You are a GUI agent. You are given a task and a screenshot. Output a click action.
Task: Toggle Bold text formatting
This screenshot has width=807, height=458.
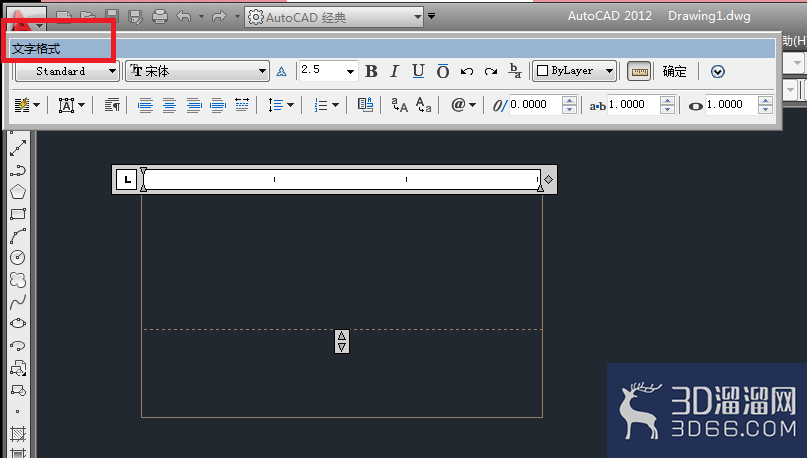[371, 71]
